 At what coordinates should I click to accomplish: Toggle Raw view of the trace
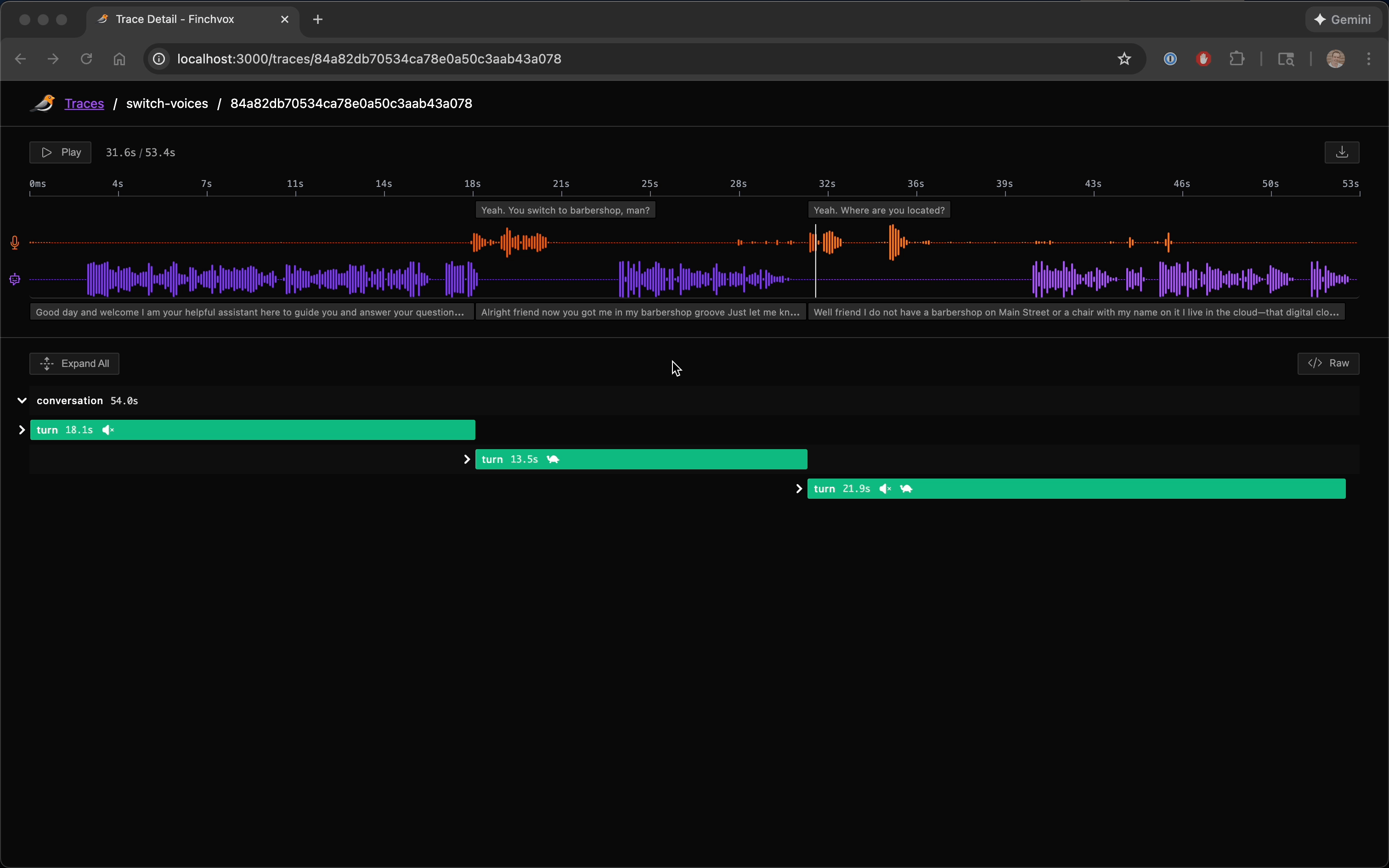tap(1328, 363)
